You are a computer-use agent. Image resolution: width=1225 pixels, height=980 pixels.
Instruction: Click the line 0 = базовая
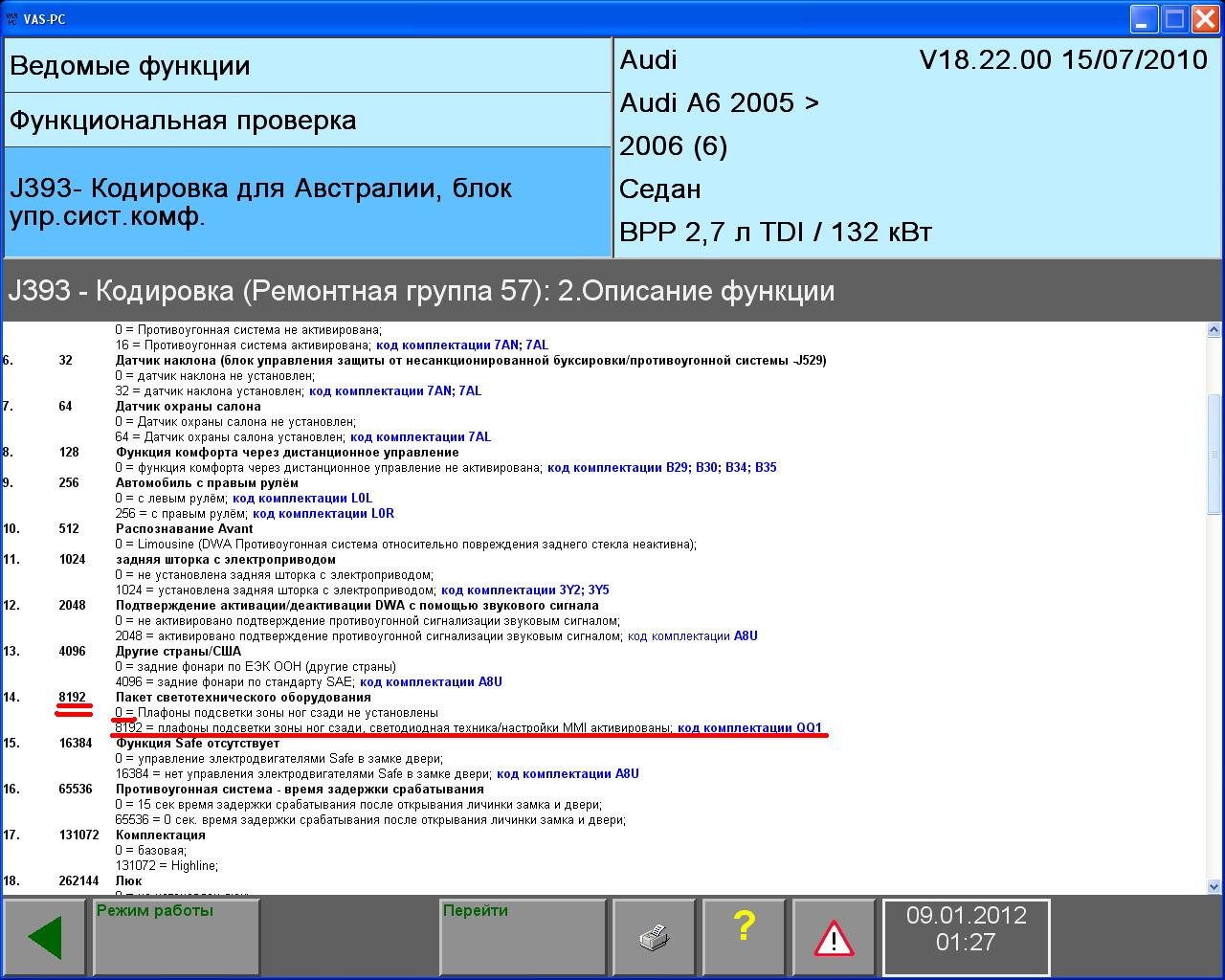point(150,851)
